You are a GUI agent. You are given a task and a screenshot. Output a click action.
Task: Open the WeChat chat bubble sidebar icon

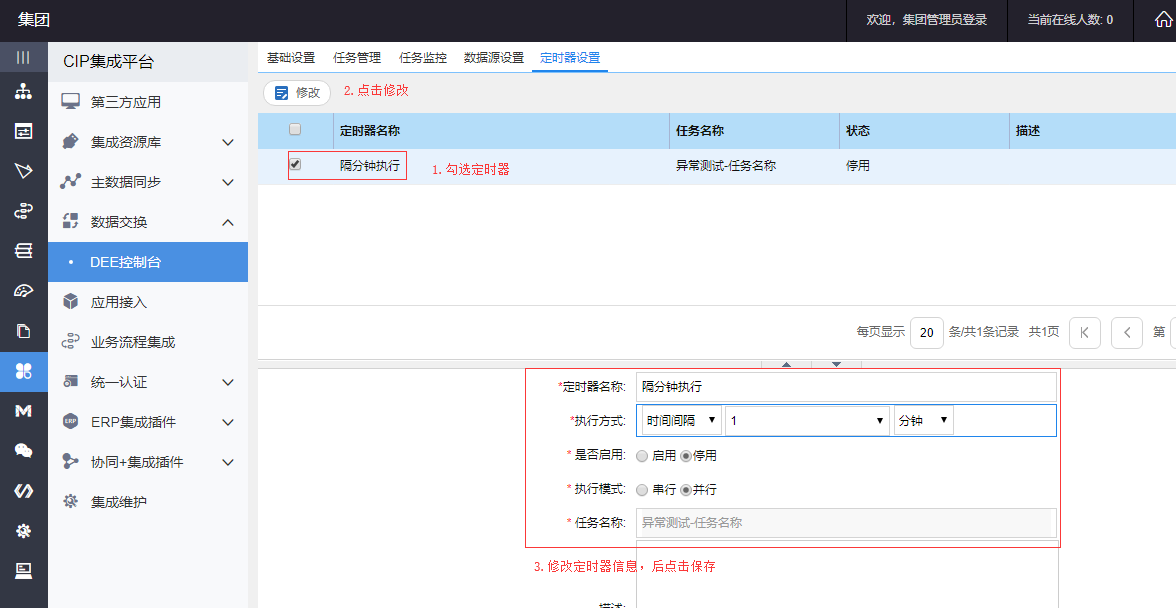(x=23, y=451)
